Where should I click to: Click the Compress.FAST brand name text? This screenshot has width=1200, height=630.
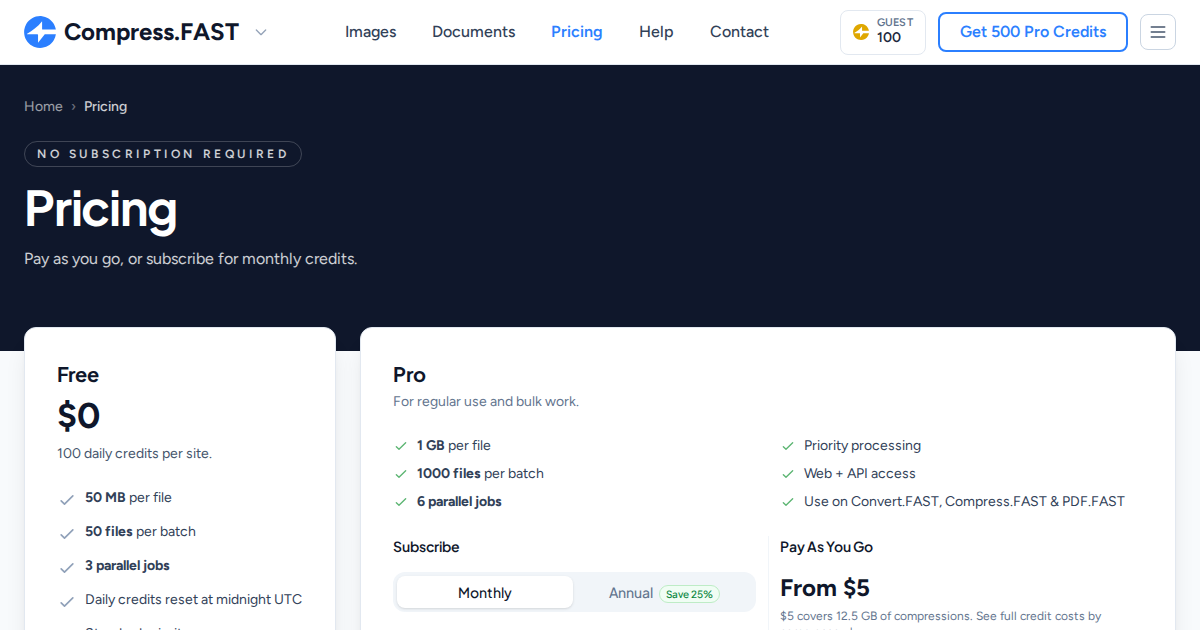pos(151,32)
